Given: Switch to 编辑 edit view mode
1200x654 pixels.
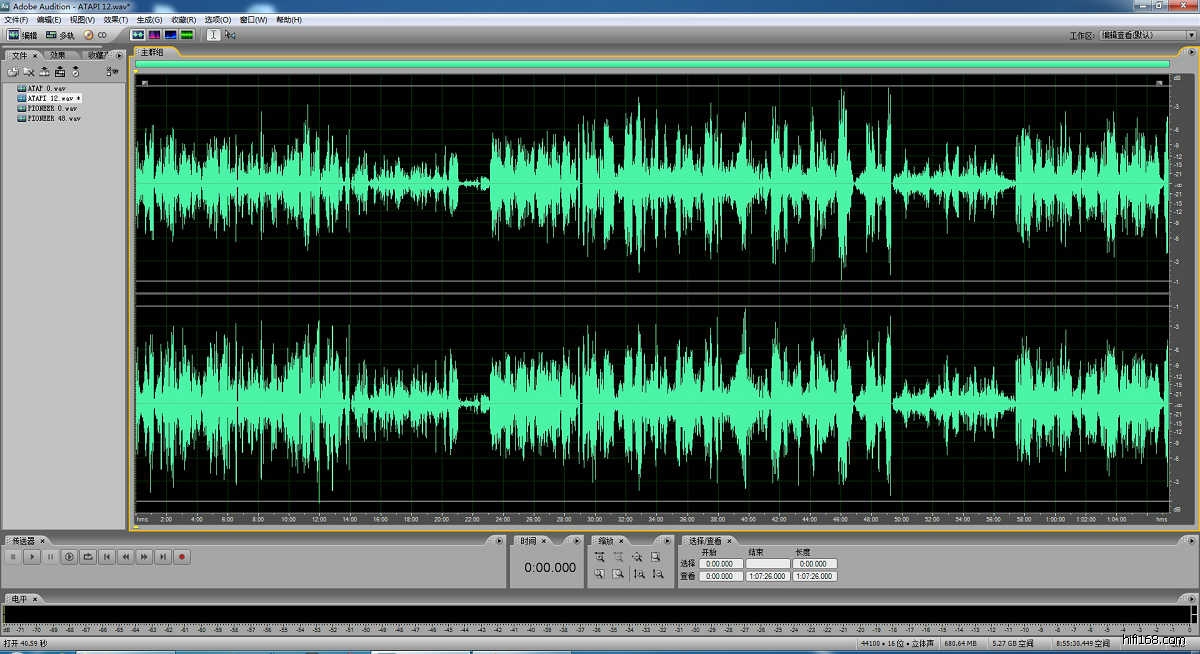Looking at the screenshot, I should 23,35.
